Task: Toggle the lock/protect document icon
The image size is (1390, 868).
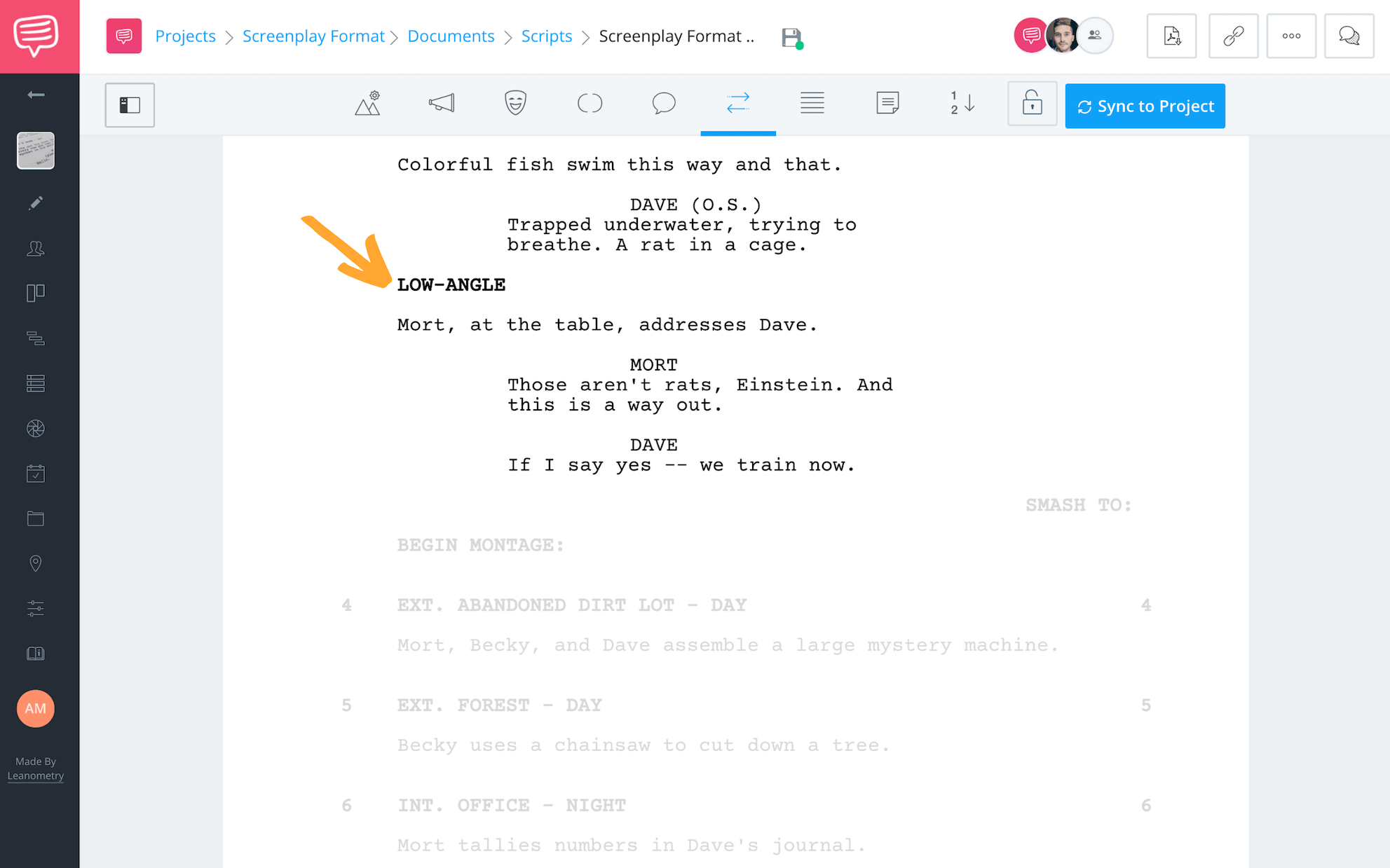Action: click(x=1031, y=106)
